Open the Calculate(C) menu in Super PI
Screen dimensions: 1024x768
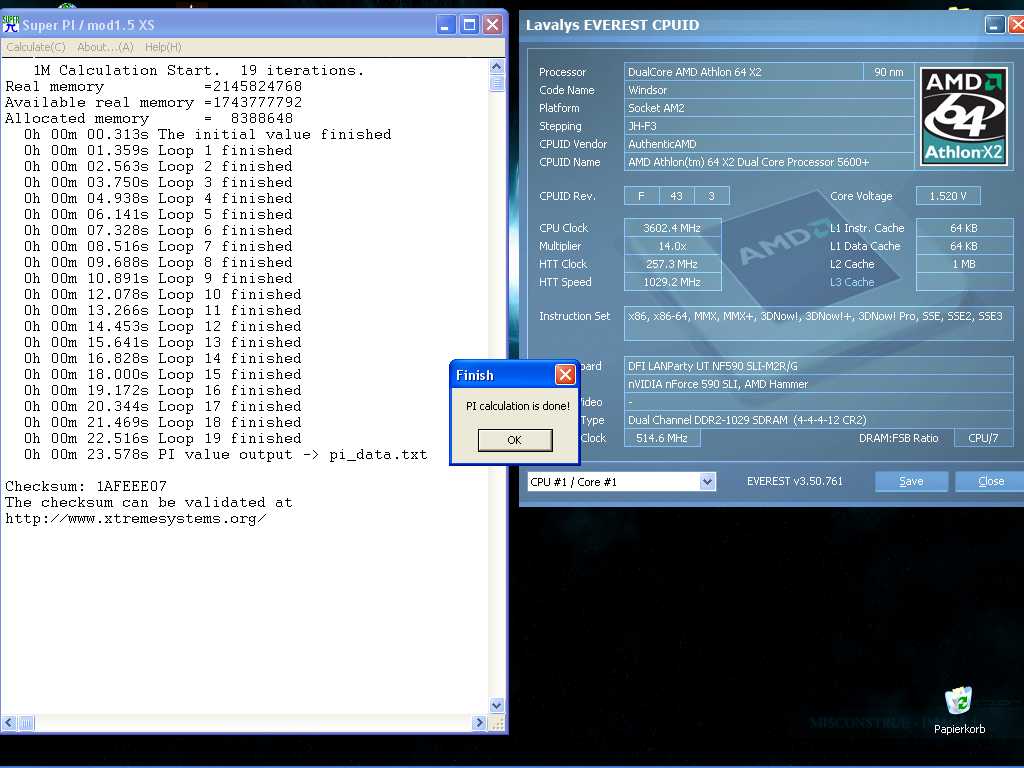pos(36,47)
